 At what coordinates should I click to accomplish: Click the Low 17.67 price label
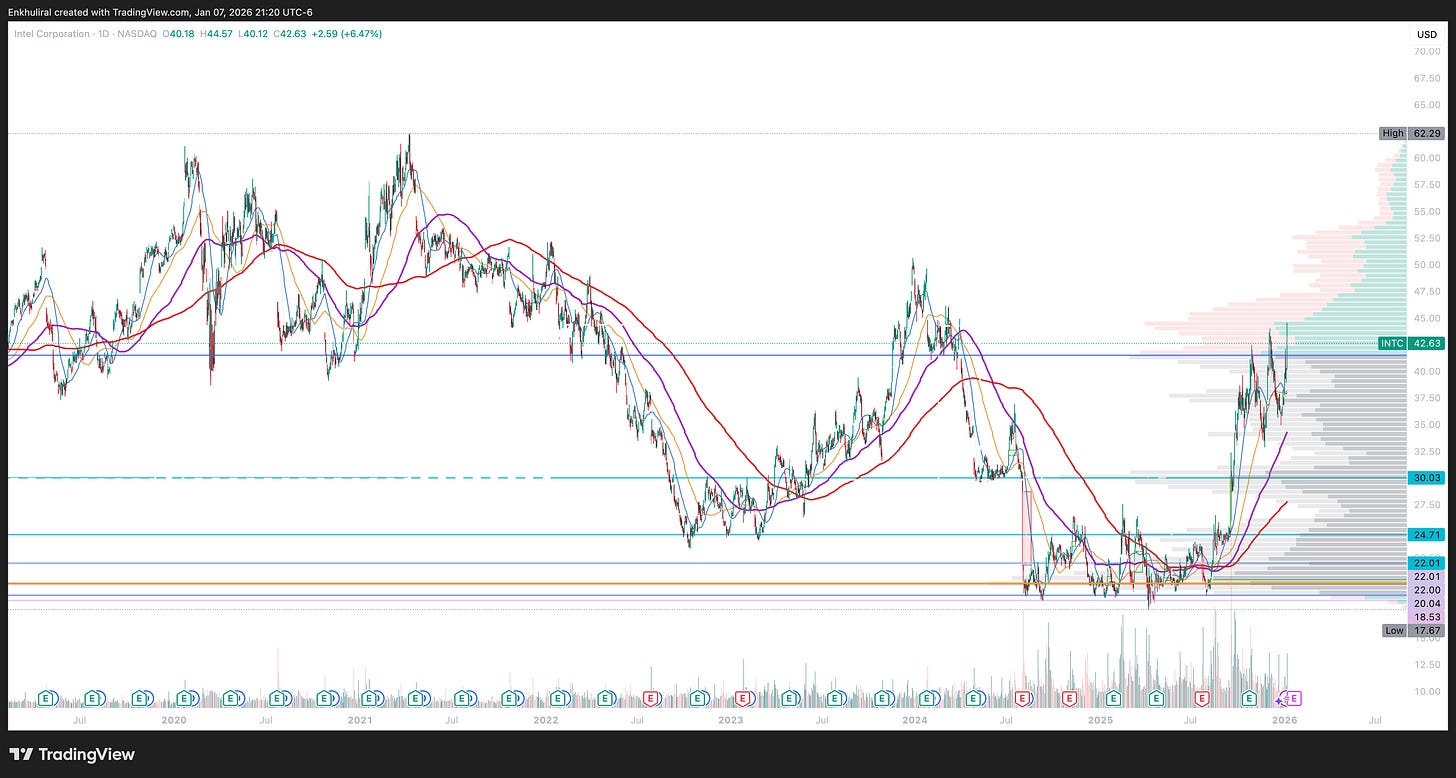tap(1412, 630)
